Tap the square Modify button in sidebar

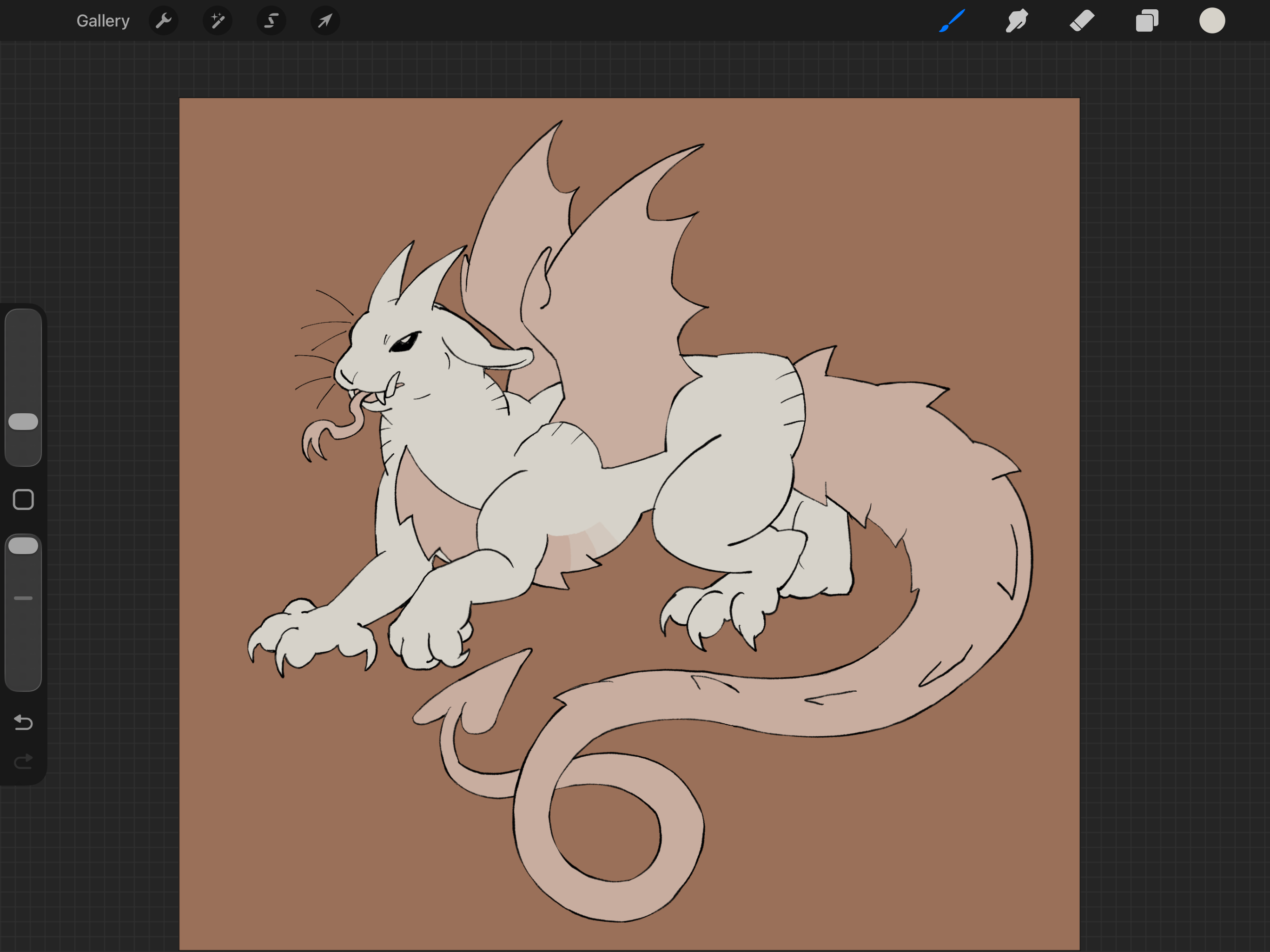click(23, 500)
